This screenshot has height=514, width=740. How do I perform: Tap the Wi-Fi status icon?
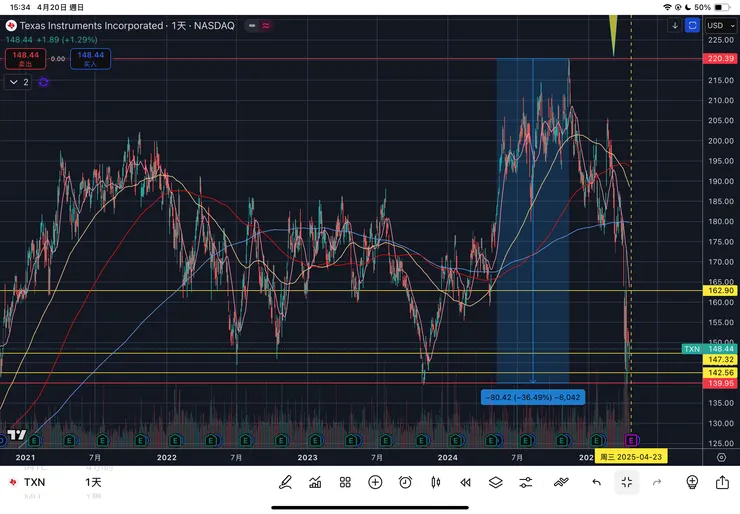667,7
